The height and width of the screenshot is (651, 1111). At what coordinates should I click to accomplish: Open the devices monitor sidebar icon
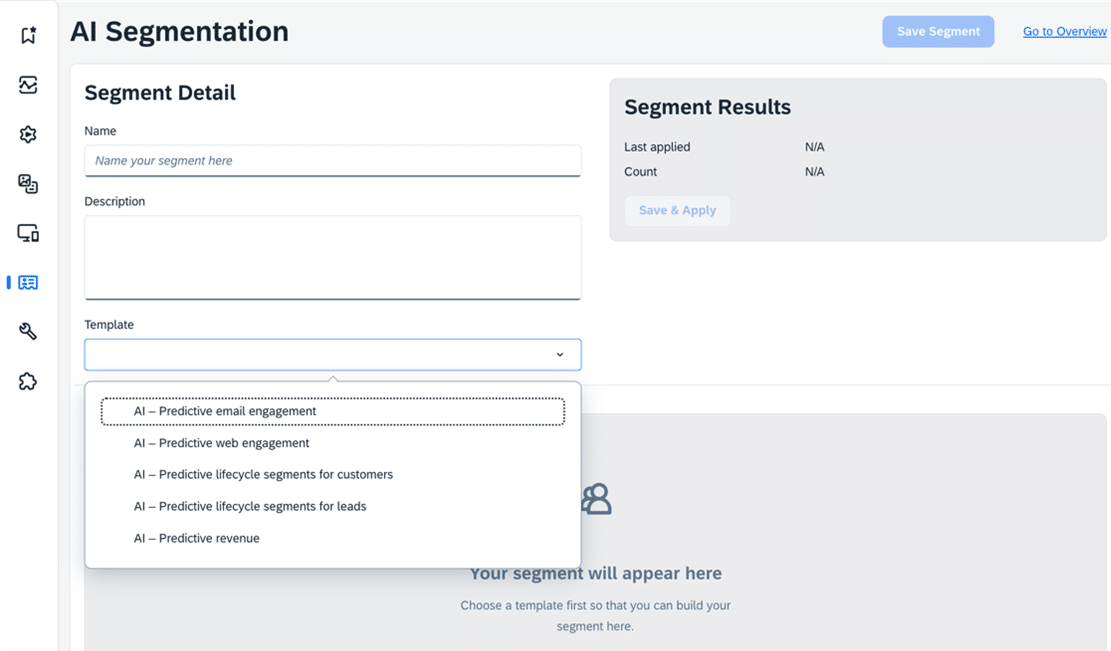coord(28,233)
